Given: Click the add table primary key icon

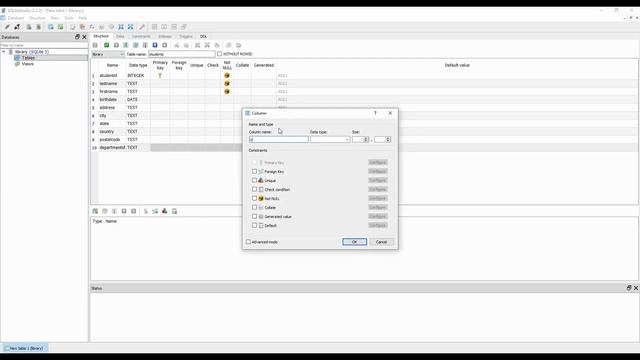Looking at the screenshot, I should tap(146, 211).
